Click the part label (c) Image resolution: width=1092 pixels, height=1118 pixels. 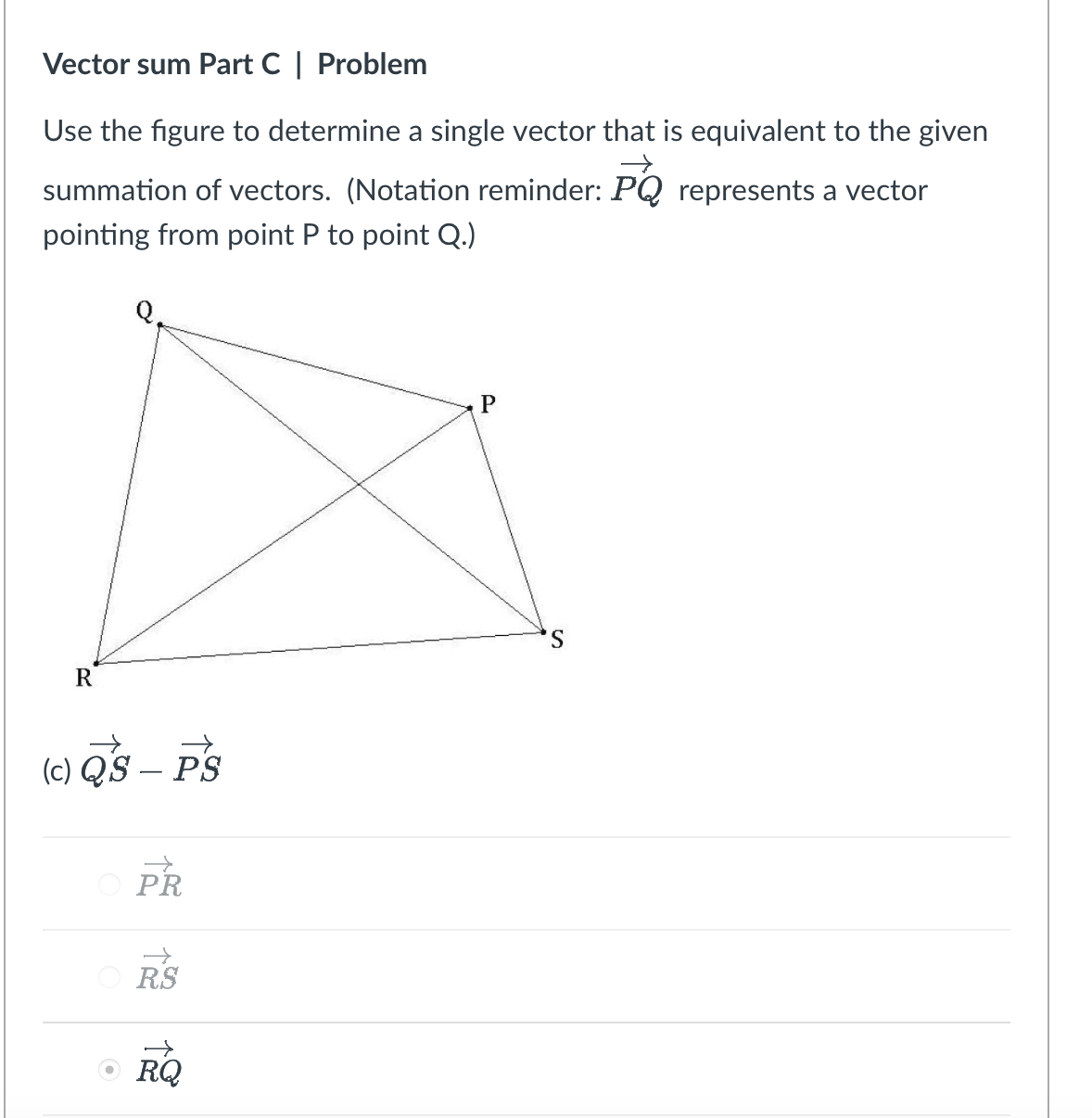tap(57, 769)
